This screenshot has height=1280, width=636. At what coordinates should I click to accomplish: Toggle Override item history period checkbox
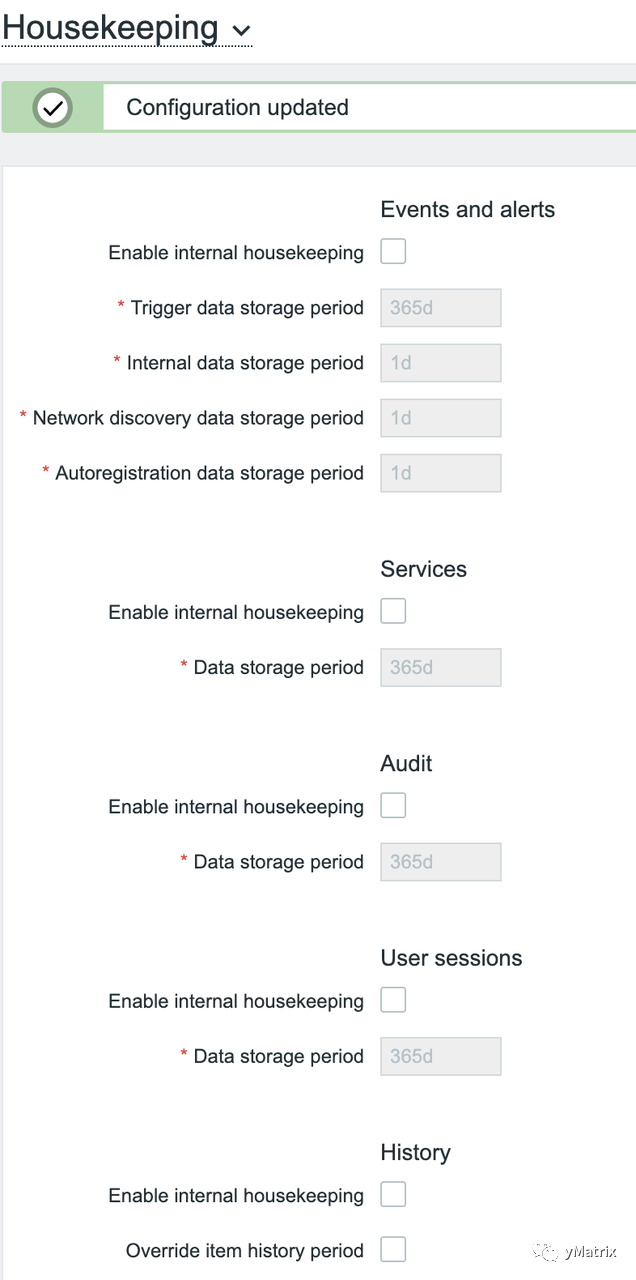click(x=394, y=1250)
